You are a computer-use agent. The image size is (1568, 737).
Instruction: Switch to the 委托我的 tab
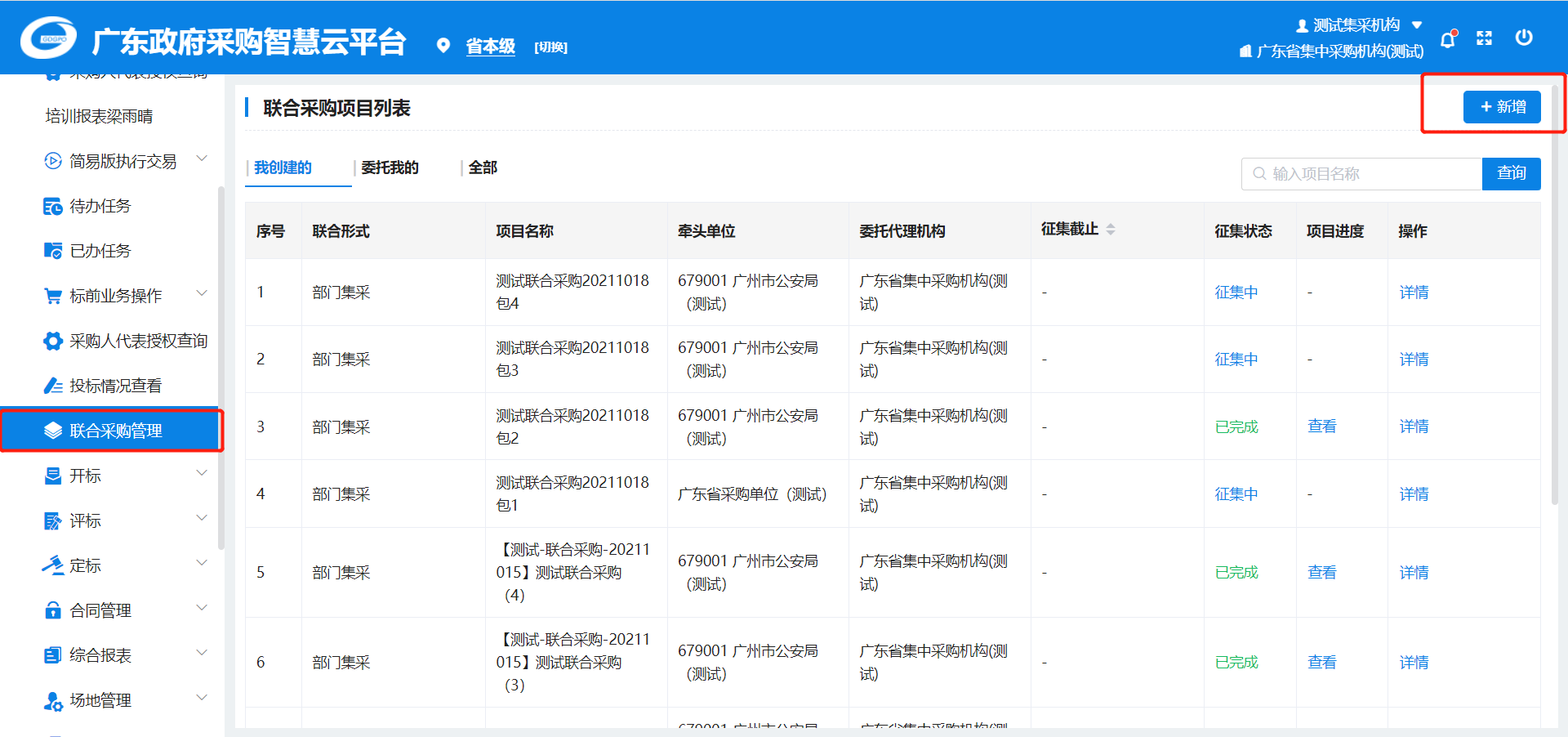[390, 167]
